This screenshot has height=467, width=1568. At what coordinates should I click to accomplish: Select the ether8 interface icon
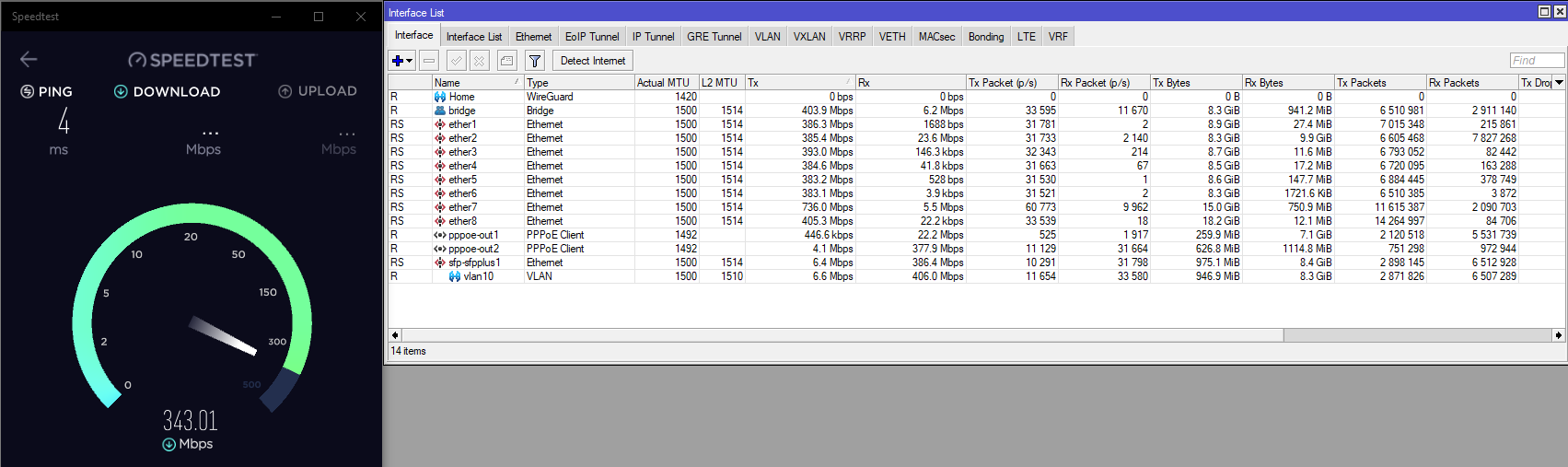pos(440,221)
